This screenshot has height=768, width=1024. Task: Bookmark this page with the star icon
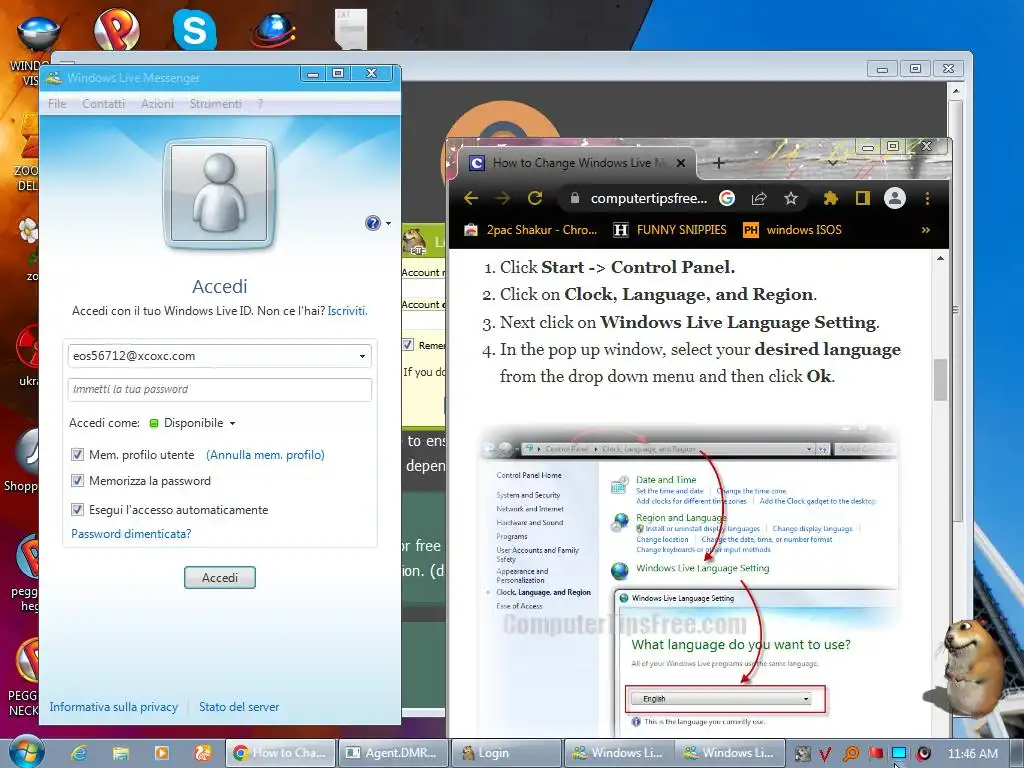[x=791, y=198]
